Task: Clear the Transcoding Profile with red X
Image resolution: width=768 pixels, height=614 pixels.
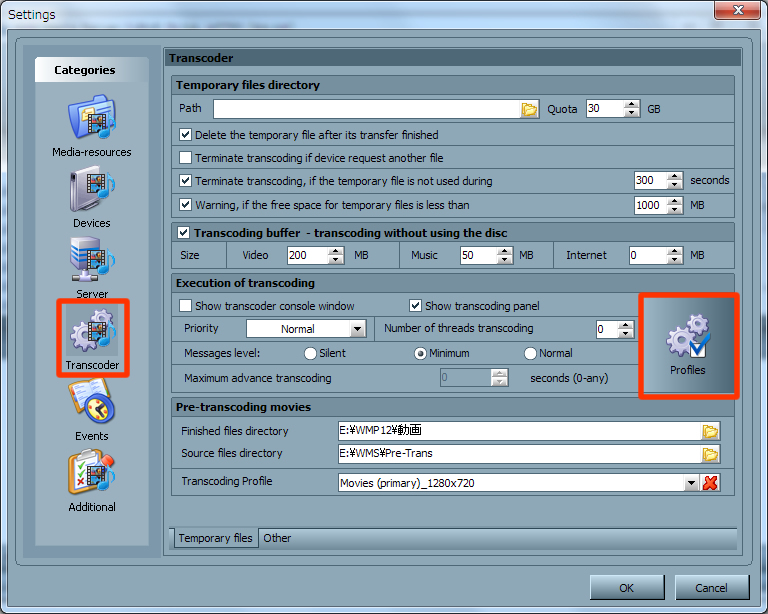Action: (x=710, y=483)
